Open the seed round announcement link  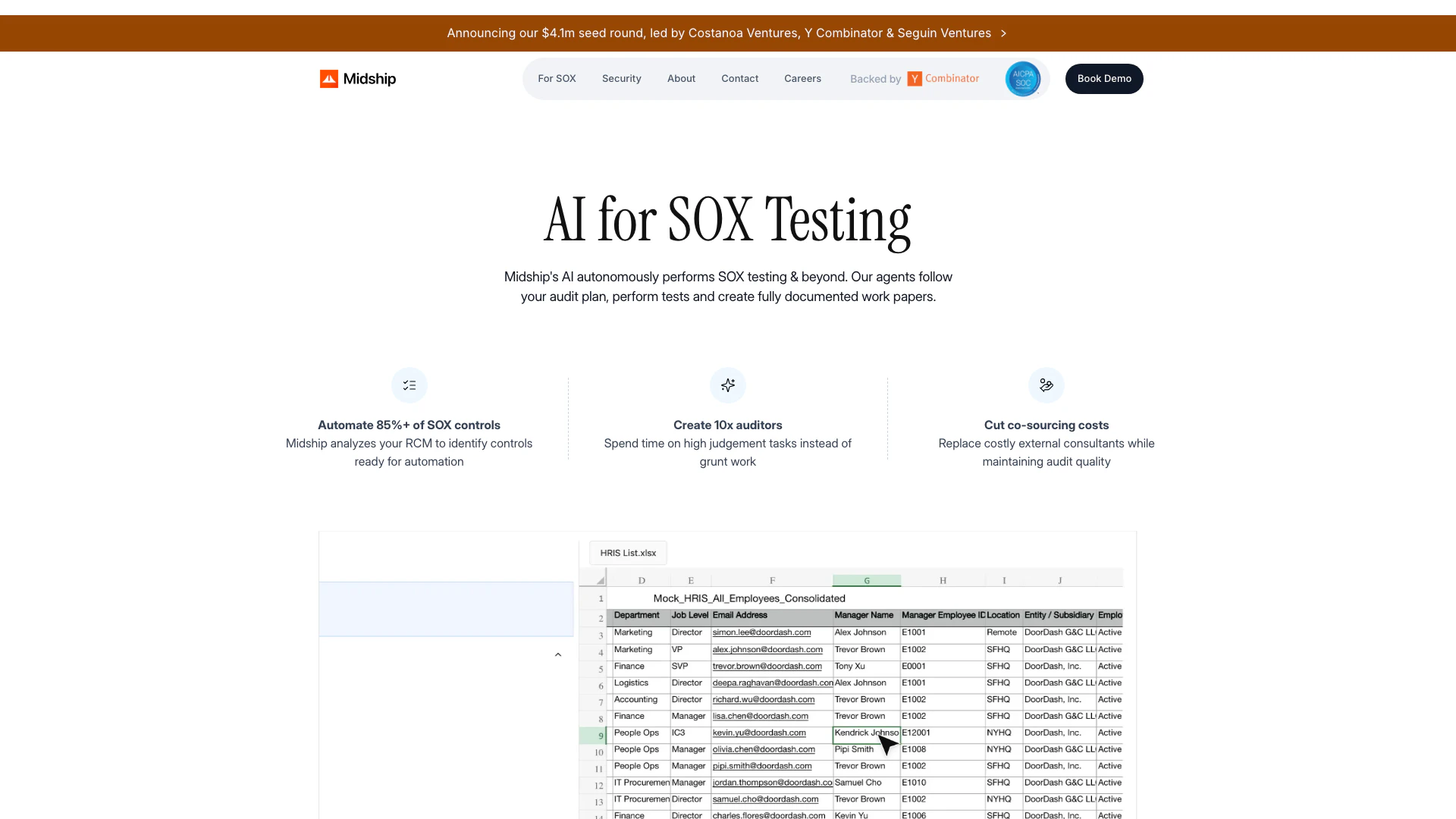[x=718, y=33]
